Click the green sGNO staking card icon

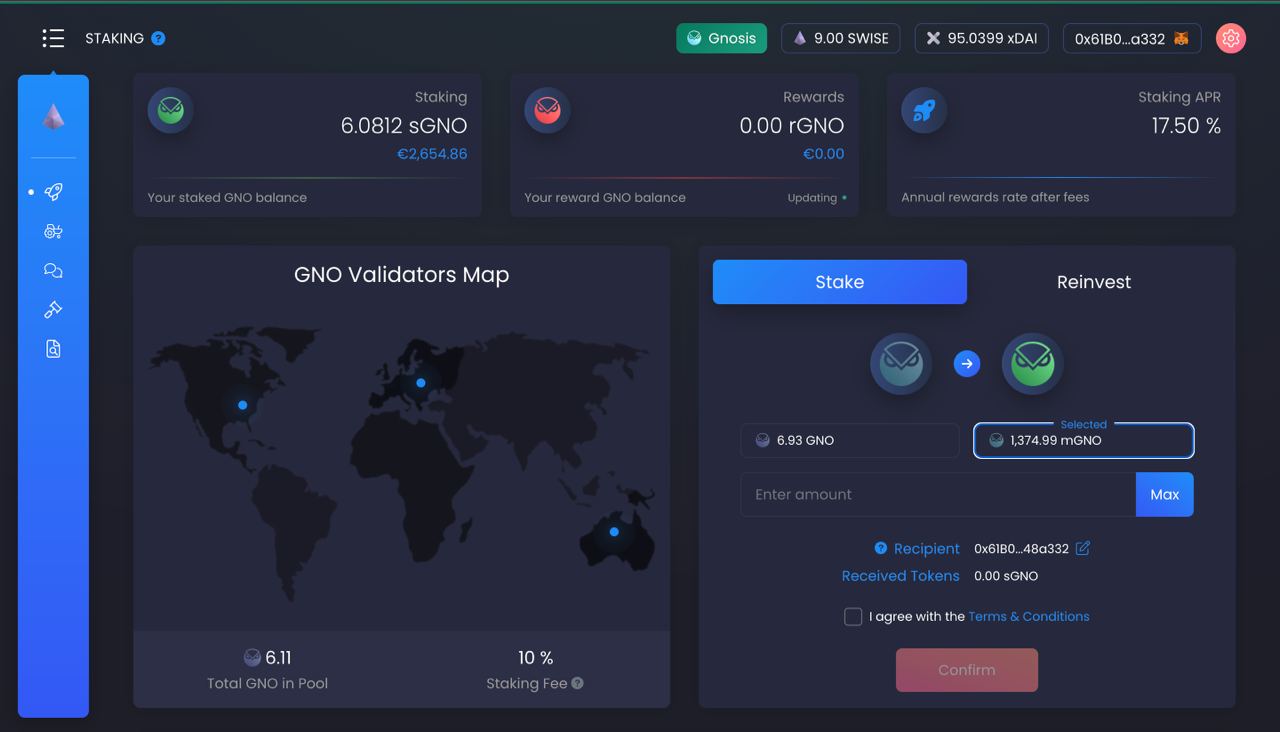(x=171, y=110)
